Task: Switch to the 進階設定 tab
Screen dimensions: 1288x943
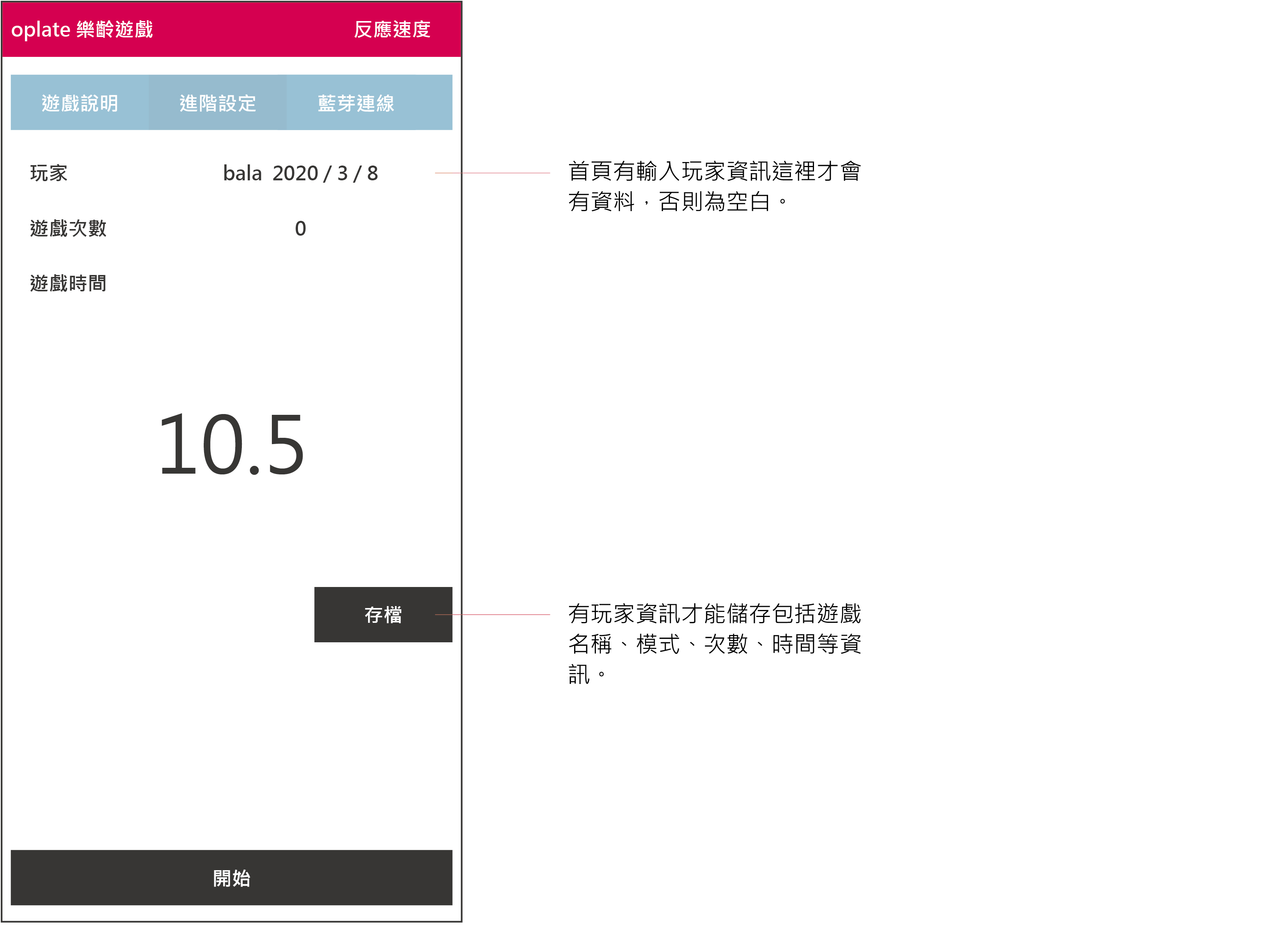Action: [x=217, y=103]
